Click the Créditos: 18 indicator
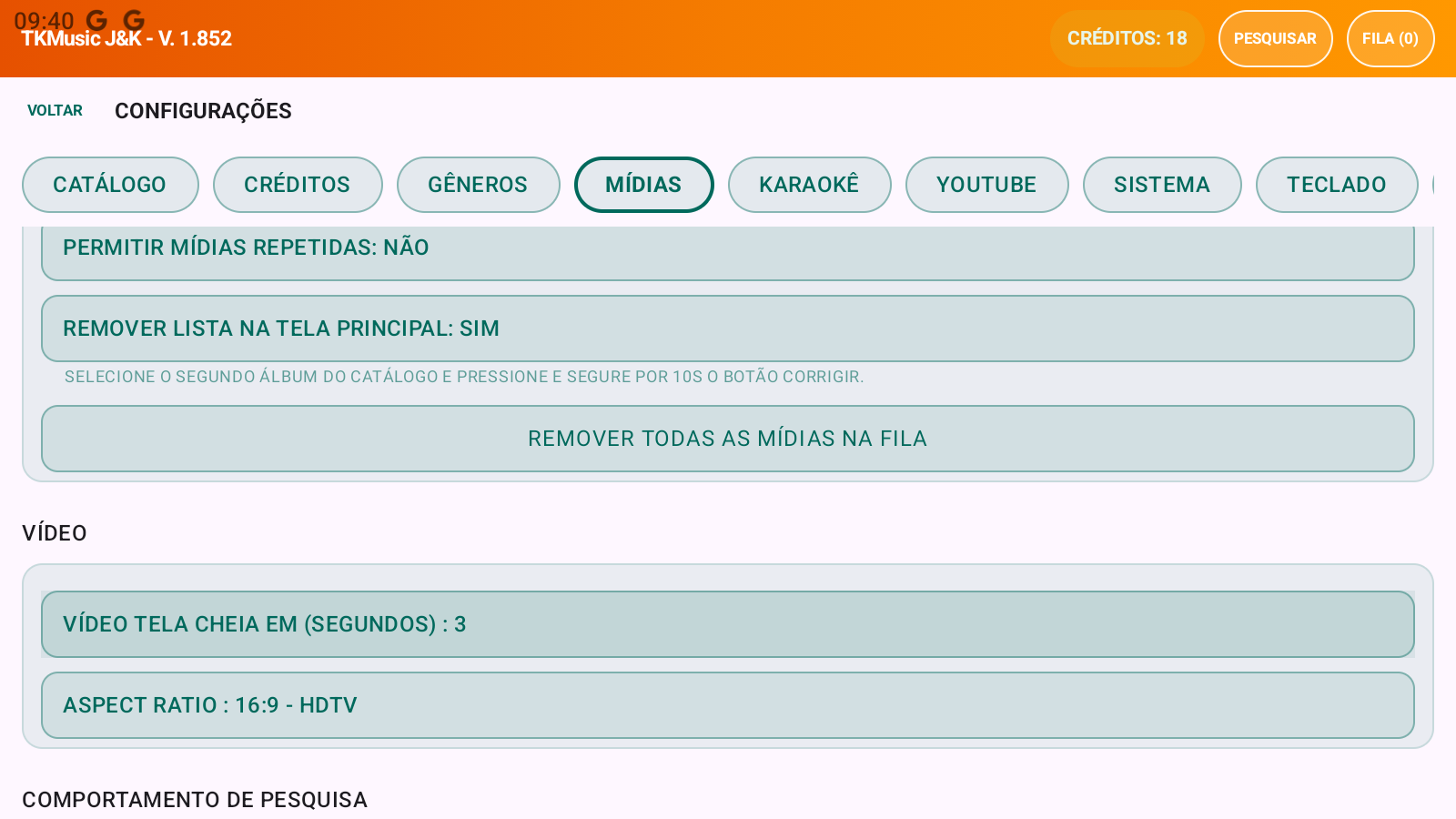The image size is (1456, 819). (x=1127, y=38)
